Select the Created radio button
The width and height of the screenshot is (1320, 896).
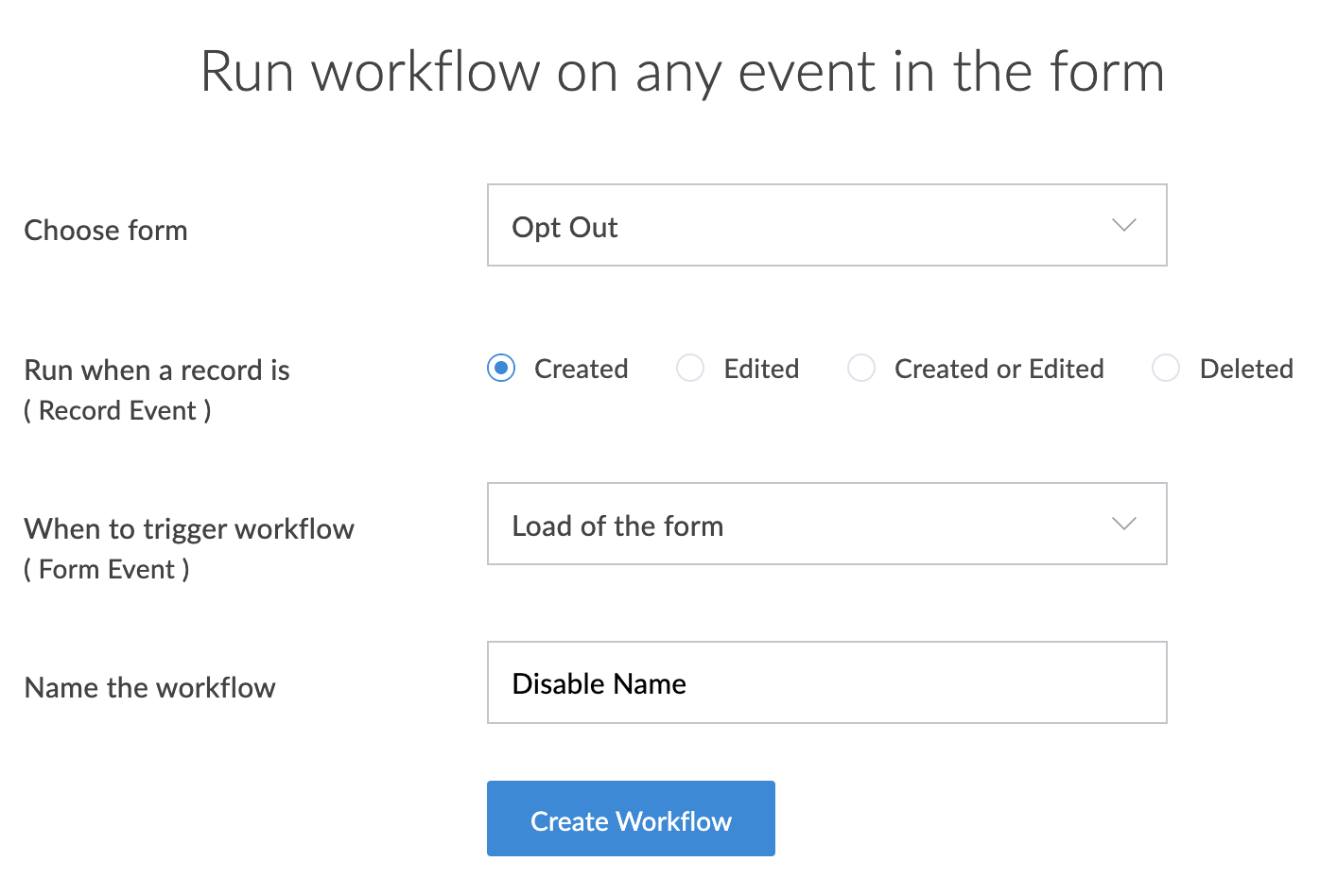tap(501, 368)
